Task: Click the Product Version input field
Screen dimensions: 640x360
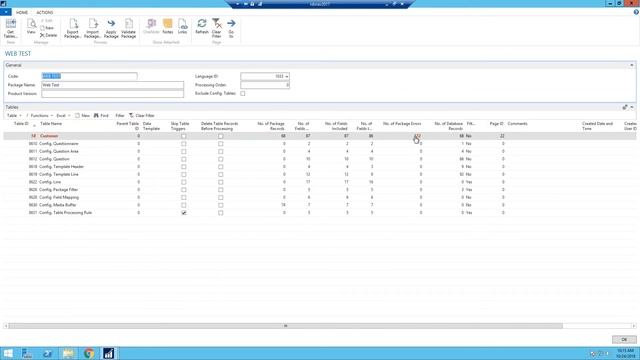Action: point(113,93)
